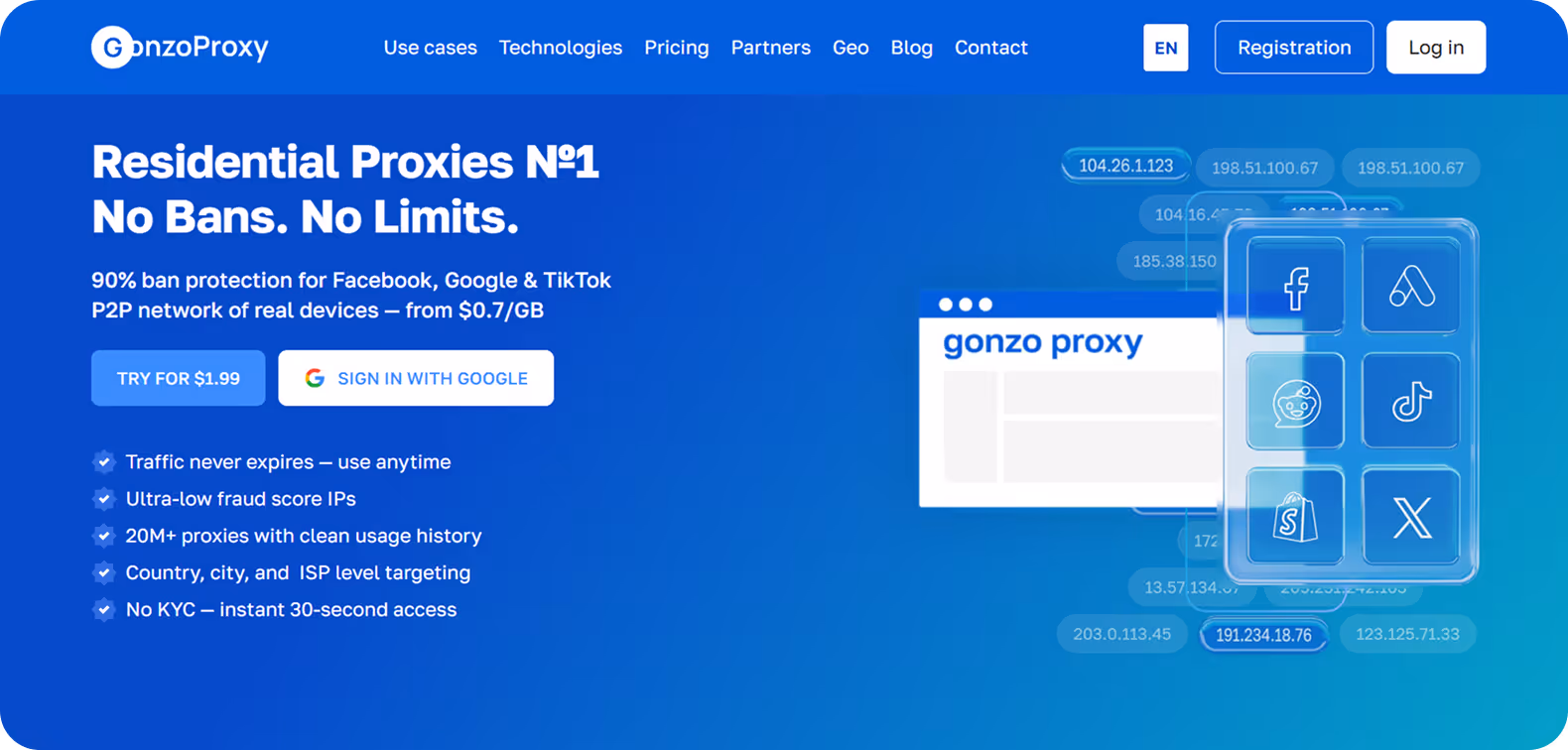The image size is (1568, 750).
Task: Click the gonzo proxy browser mockup title
Action: pyautogui.click(x=1043, y=342)
